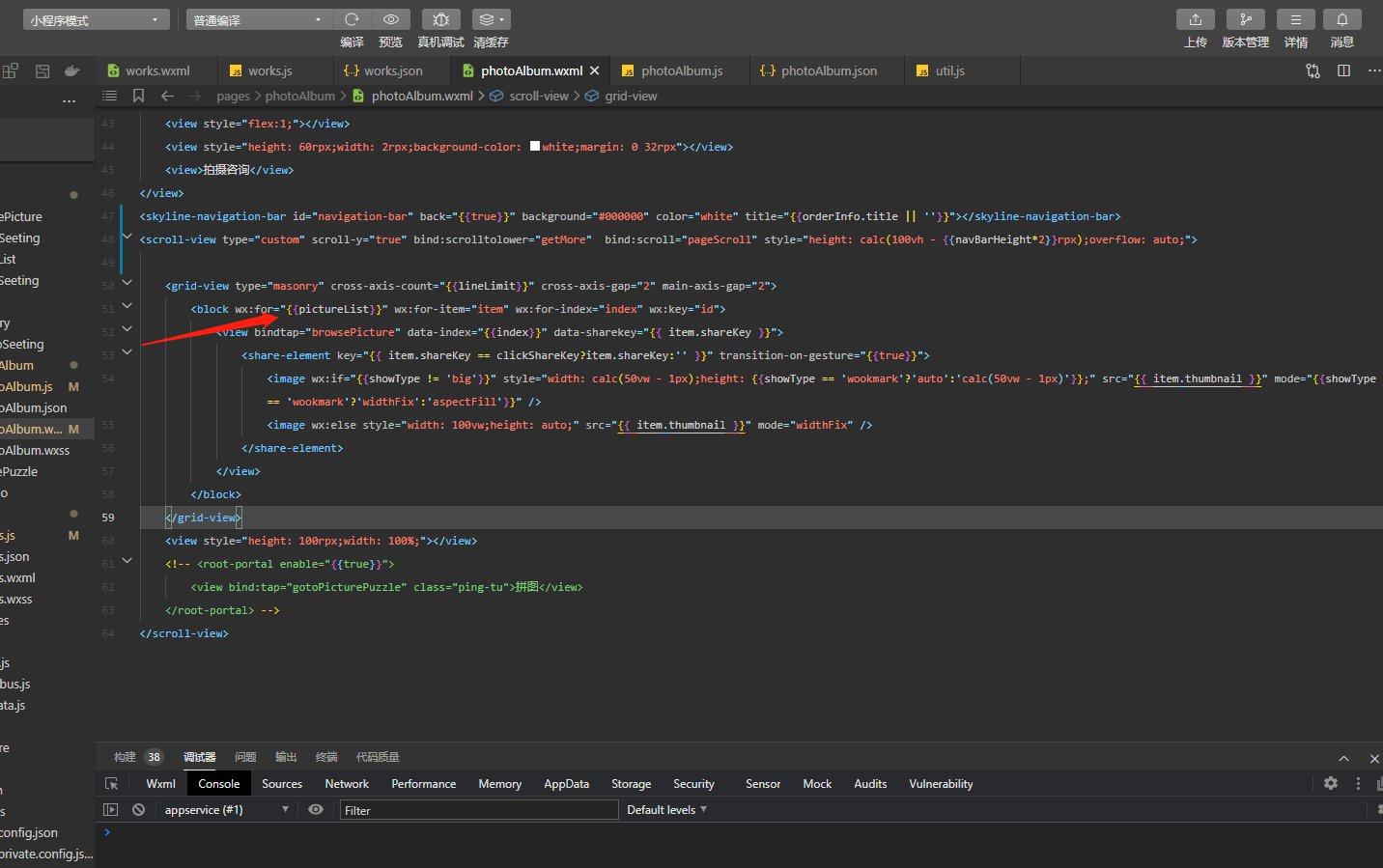The width and height of the screenshot is (1383, 868).
Task: Collapse the share-element at line 53
Action: [x=127, y=351]
